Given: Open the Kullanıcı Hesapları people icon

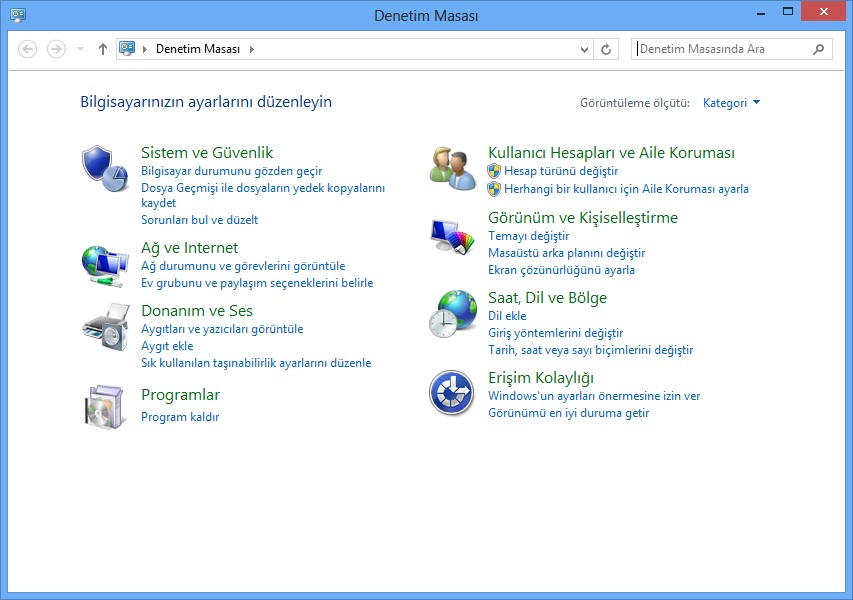Looking at the screenshot, I should tap(453, 168).
